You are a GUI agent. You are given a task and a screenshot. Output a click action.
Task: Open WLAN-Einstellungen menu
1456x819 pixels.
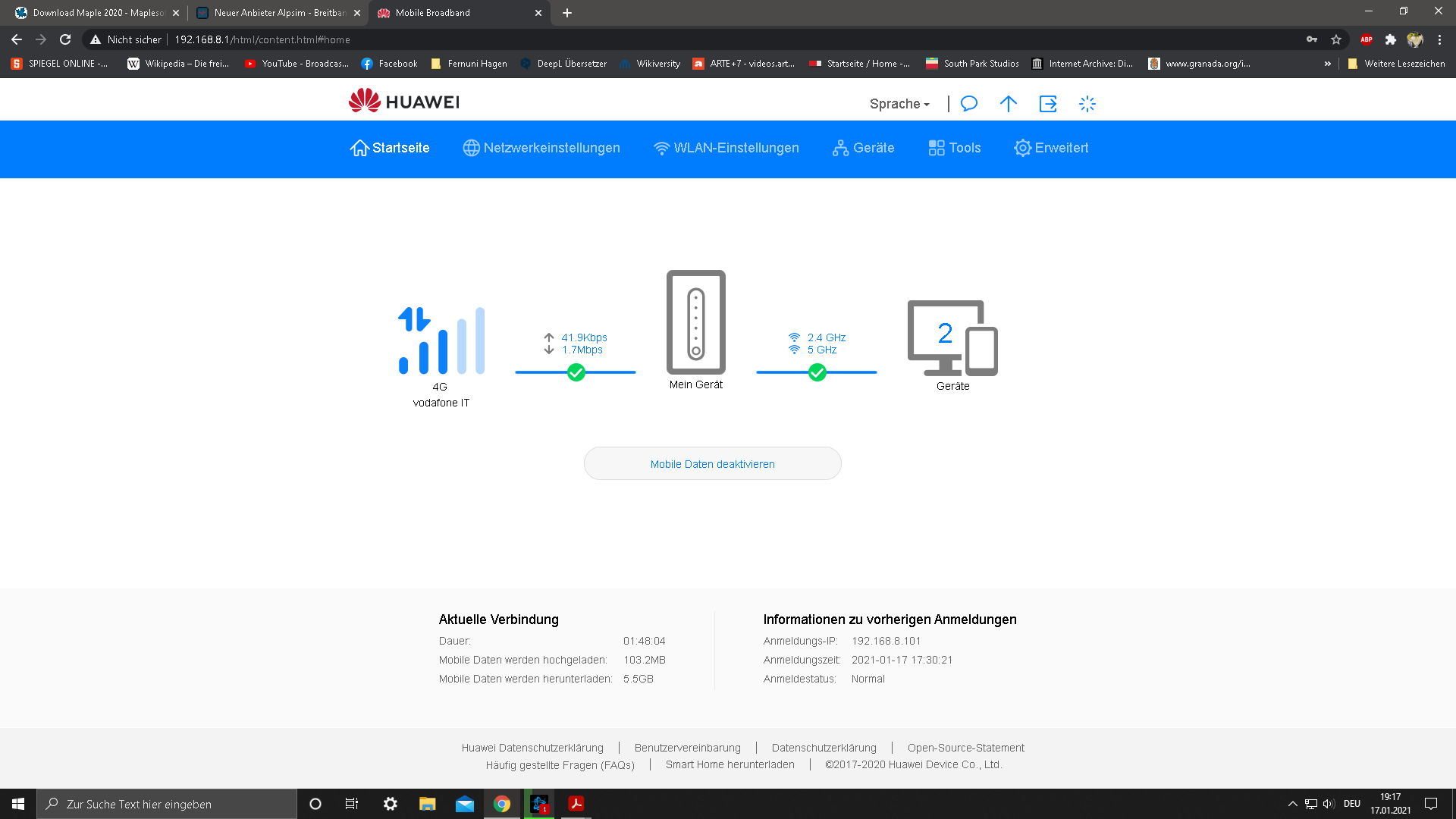click(726, 148)
